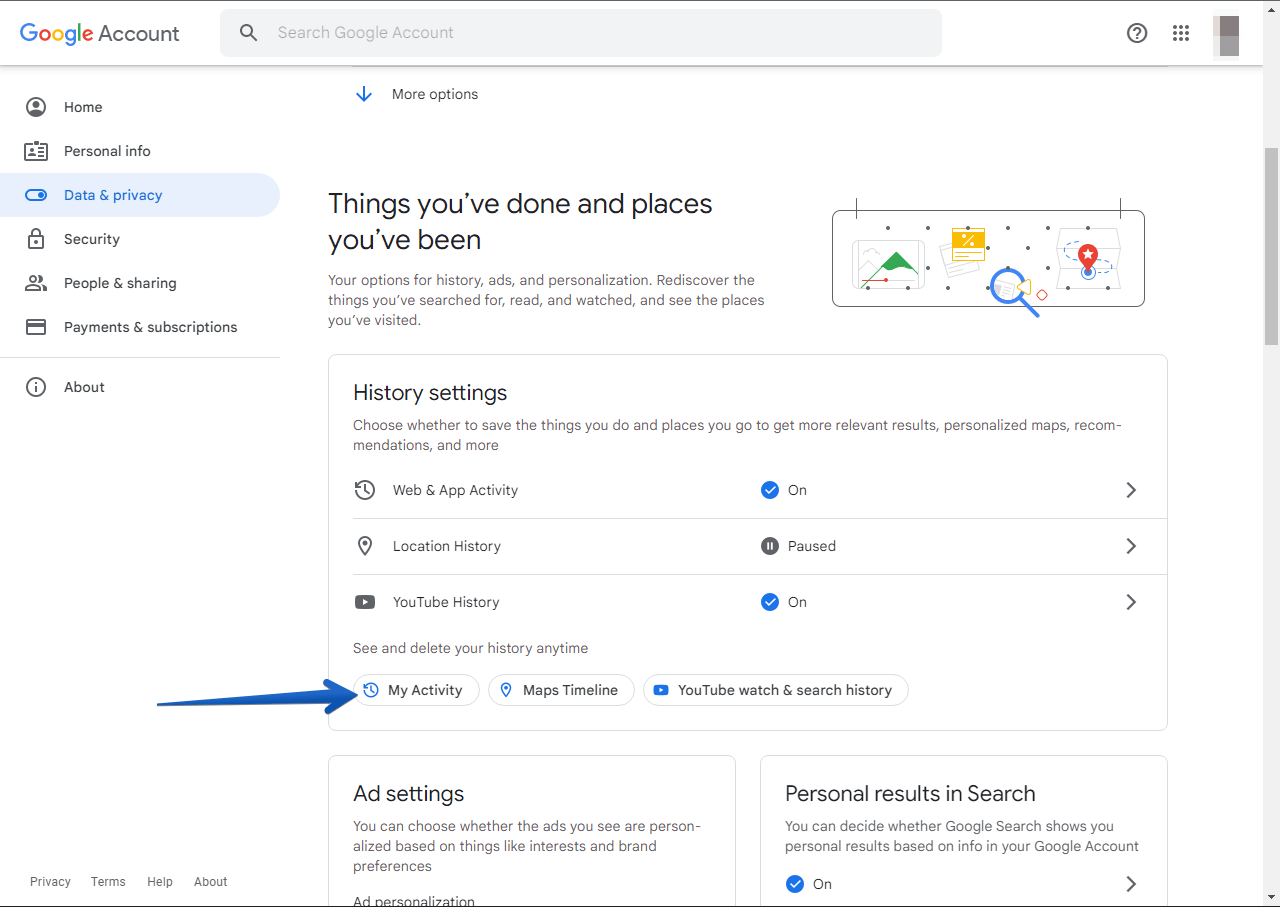Viewport: 1280px width, 907px height.
Task: Expand Location History row chevron
Action: coord(1131,546)
